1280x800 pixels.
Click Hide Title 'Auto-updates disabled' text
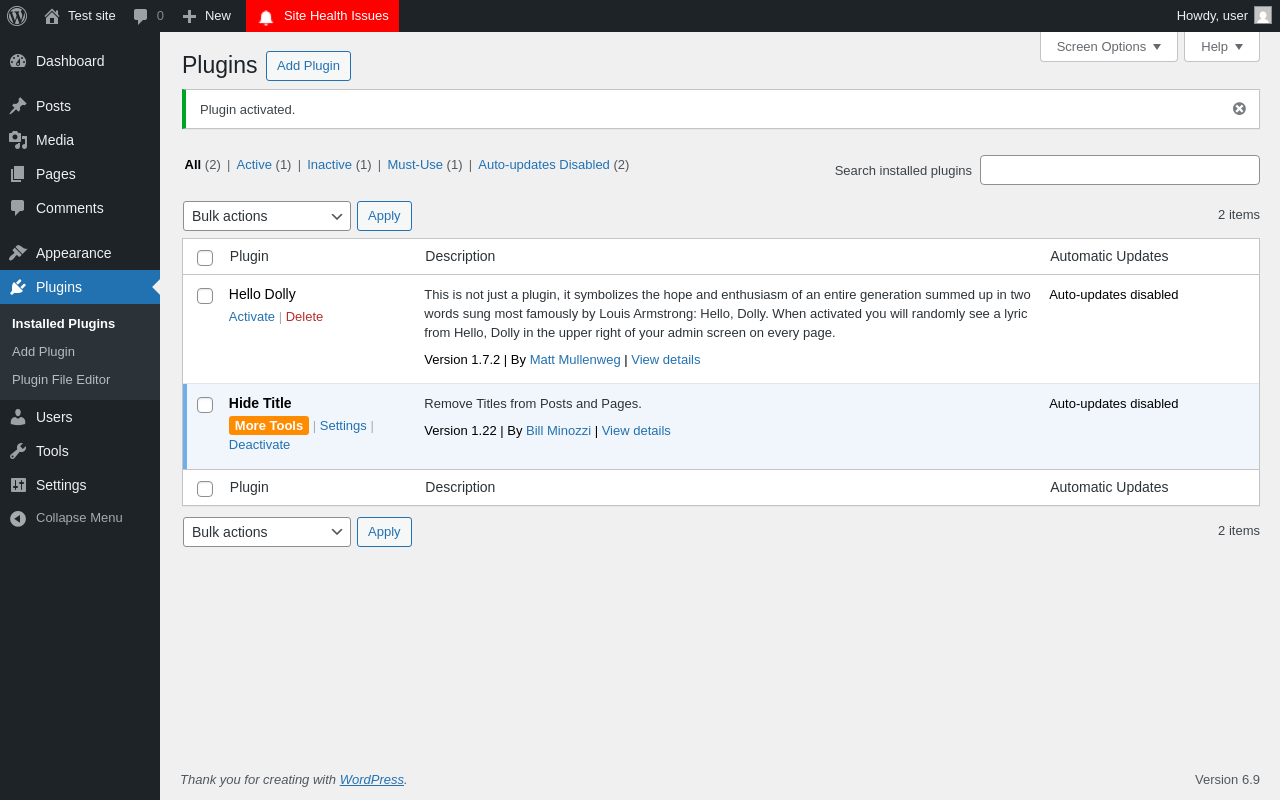click(x=1114, y=404)
